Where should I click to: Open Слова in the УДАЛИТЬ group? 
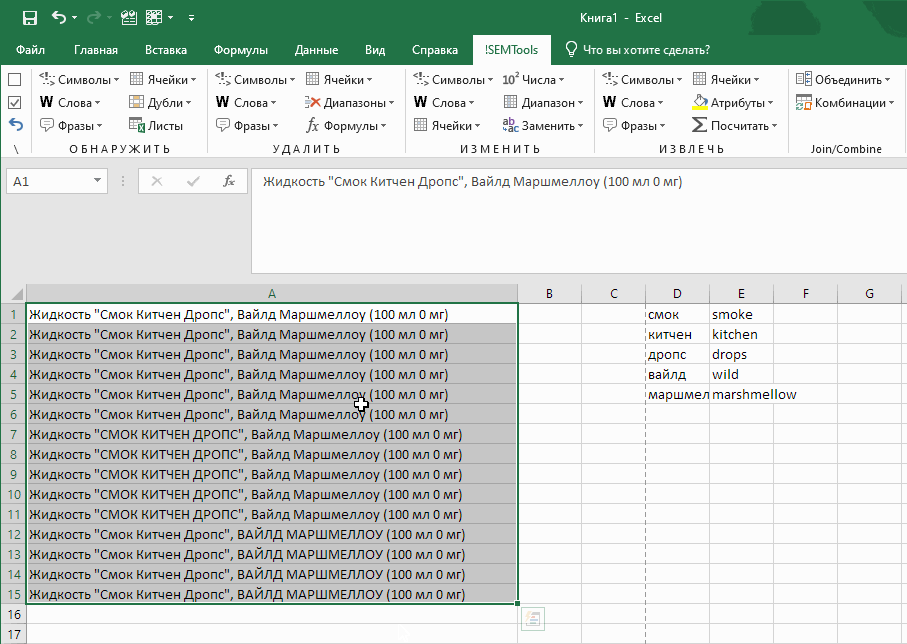245,102
